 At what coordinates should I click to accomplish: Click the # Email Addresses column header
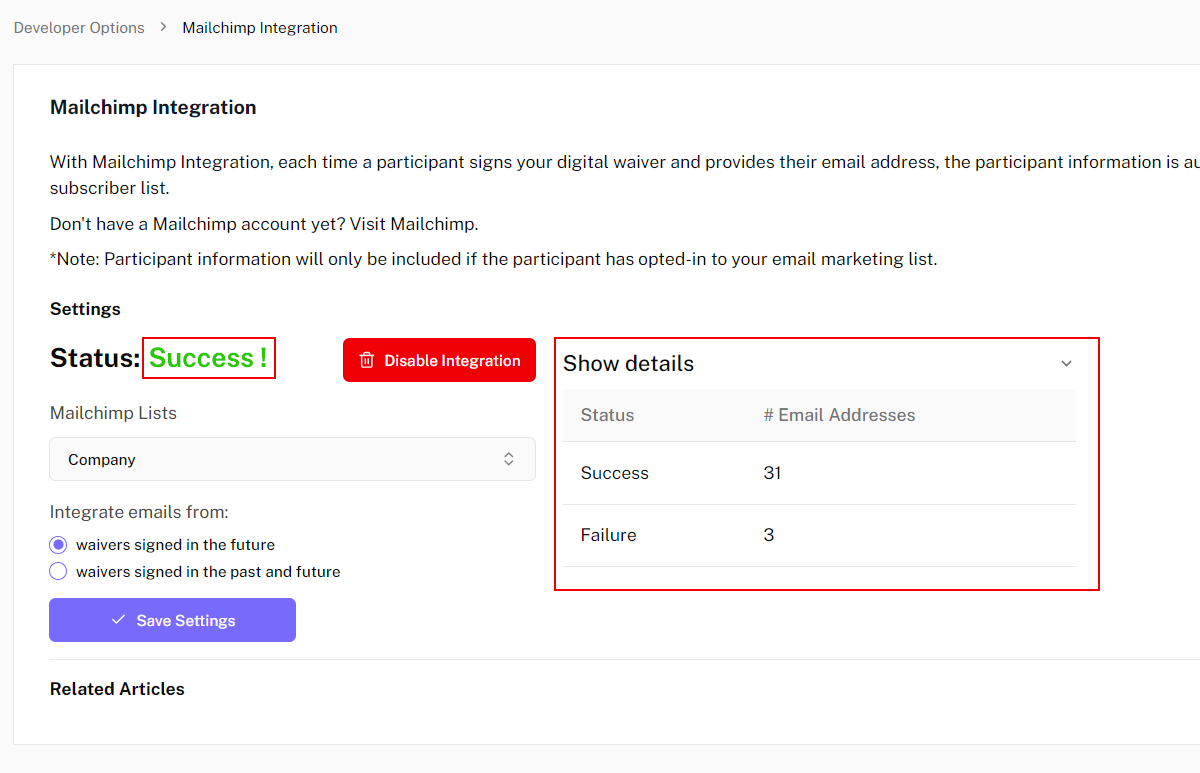pos(839,415)
